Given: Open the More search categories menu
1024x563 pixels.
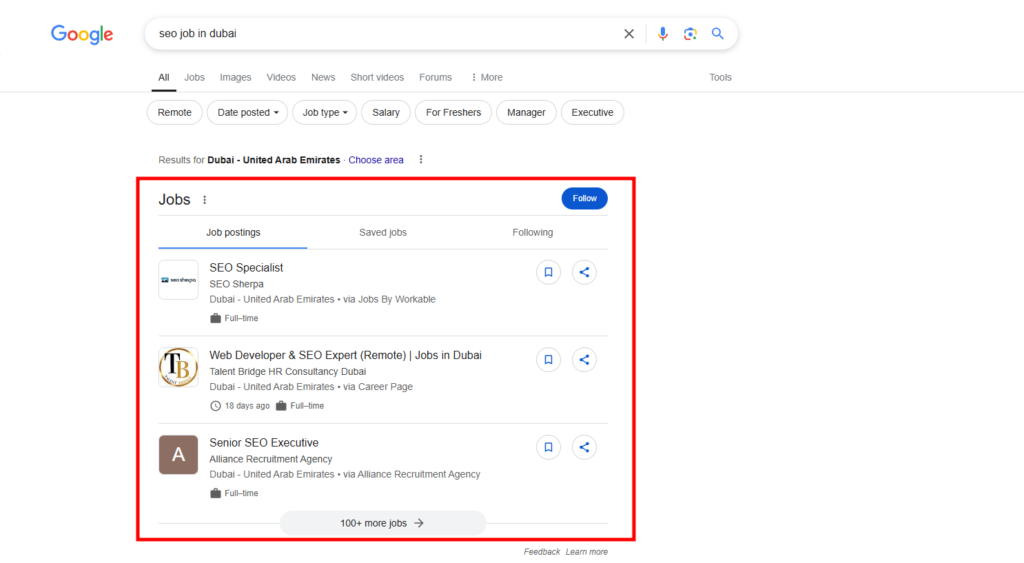Looking at the screenshot, I should 487,77.
